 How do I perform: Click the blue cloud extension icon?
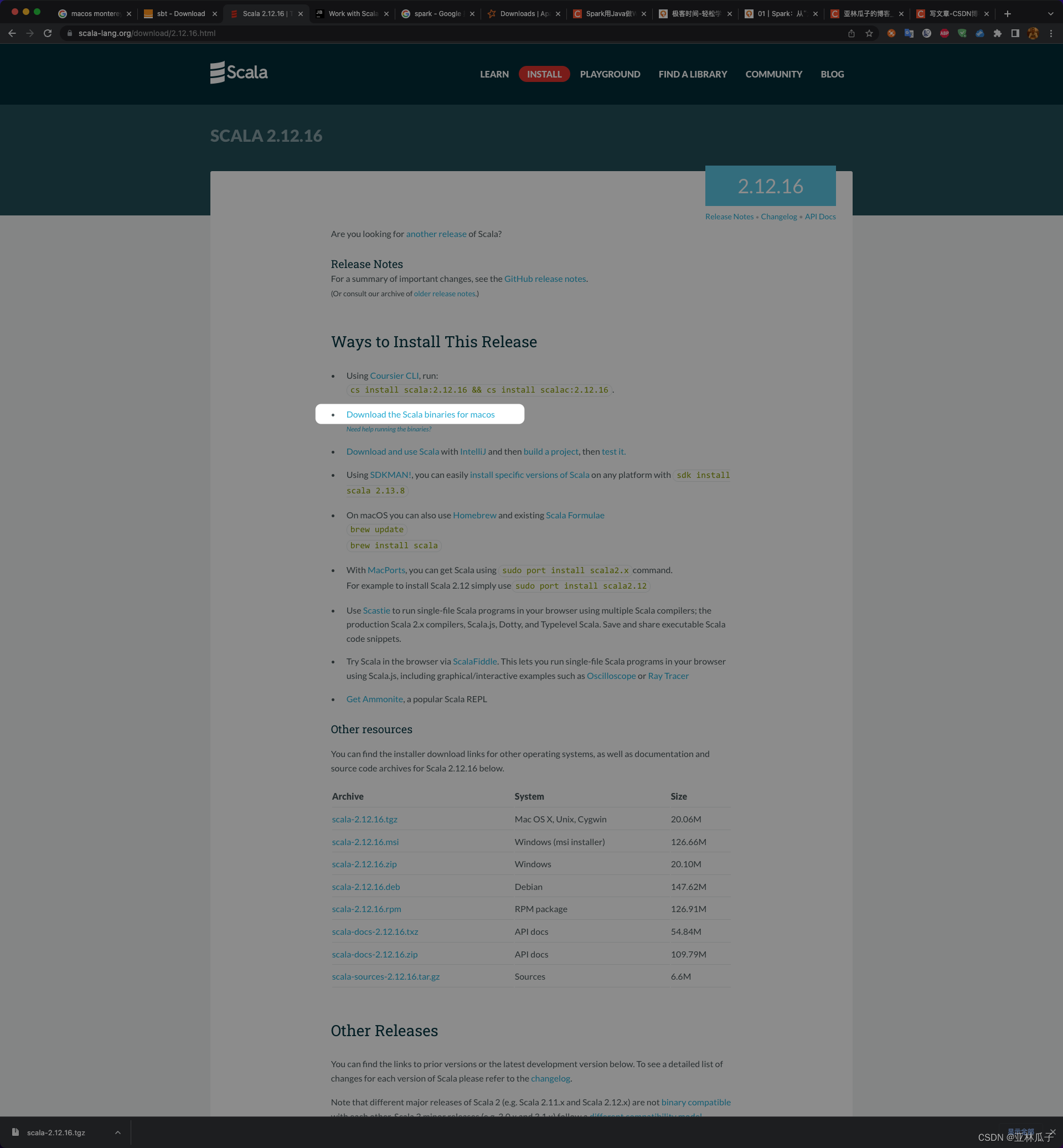coord(979,33)
